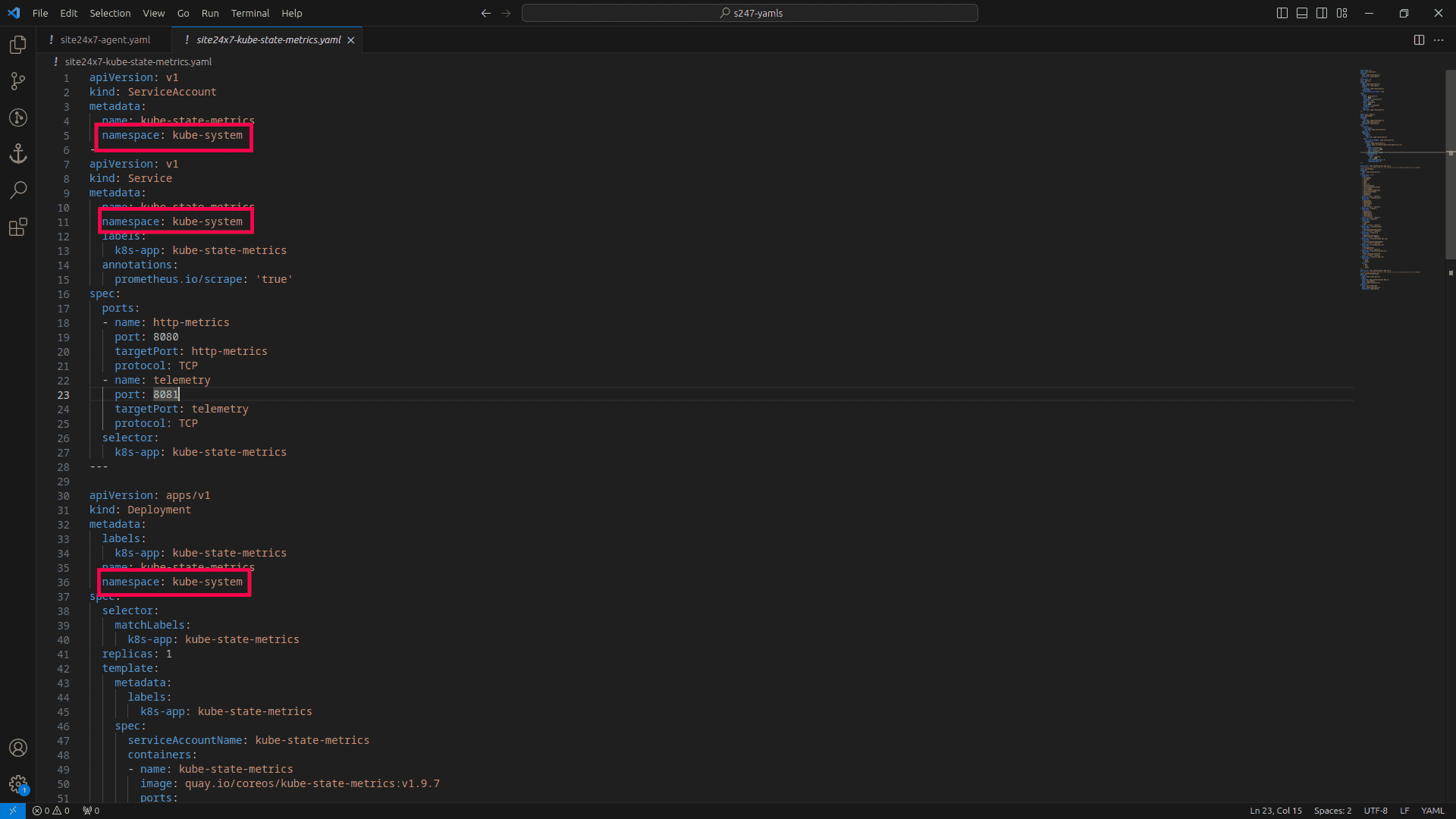This screenshot has width=1456, height=819.
Task: Open the Manage gear icon
Action: click(x=18, y=784)
